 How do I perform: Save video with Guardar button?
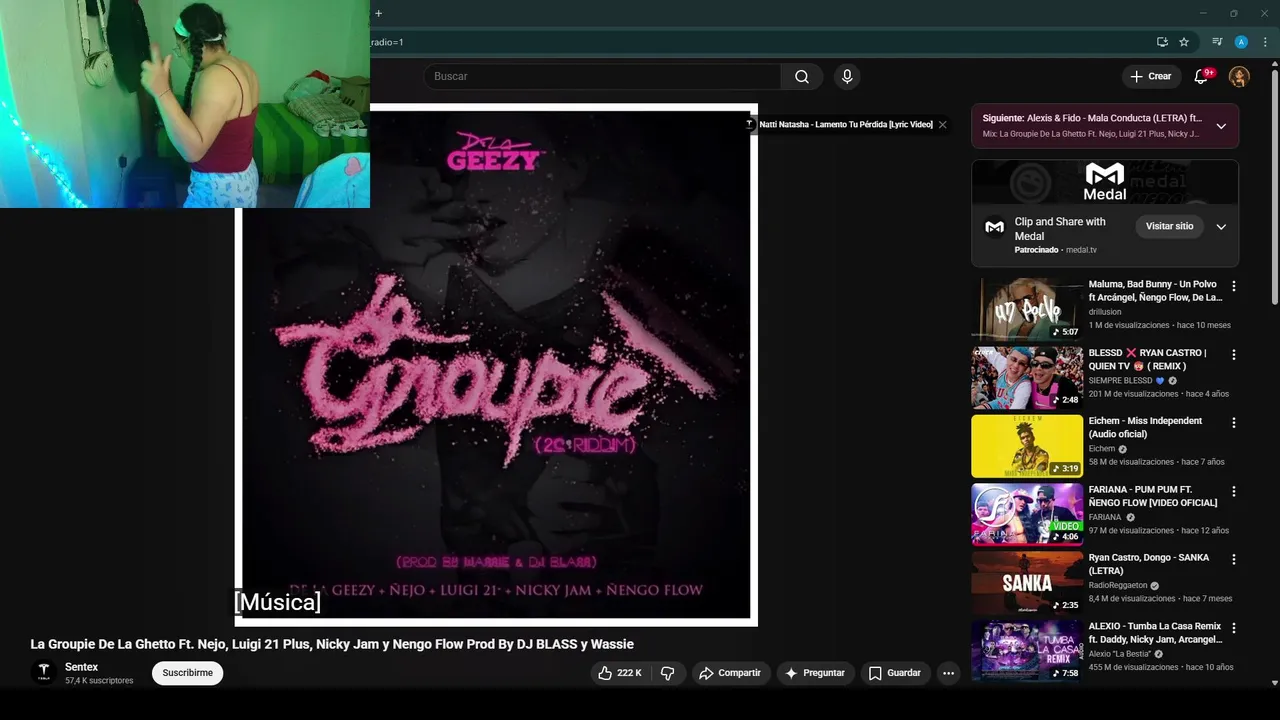(894, 673)
